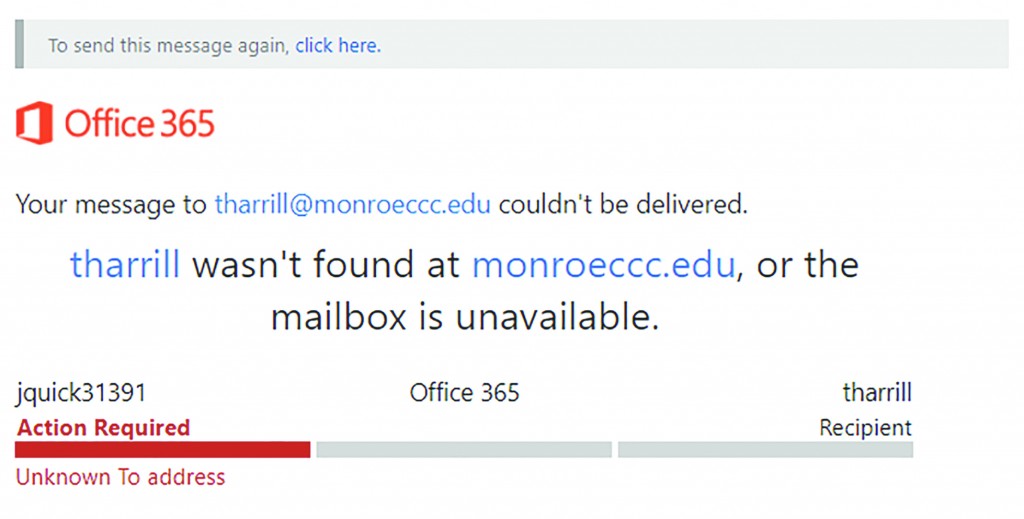
Task: Click the monroeccc.edu domain link in heading
Action: (603, 264)
